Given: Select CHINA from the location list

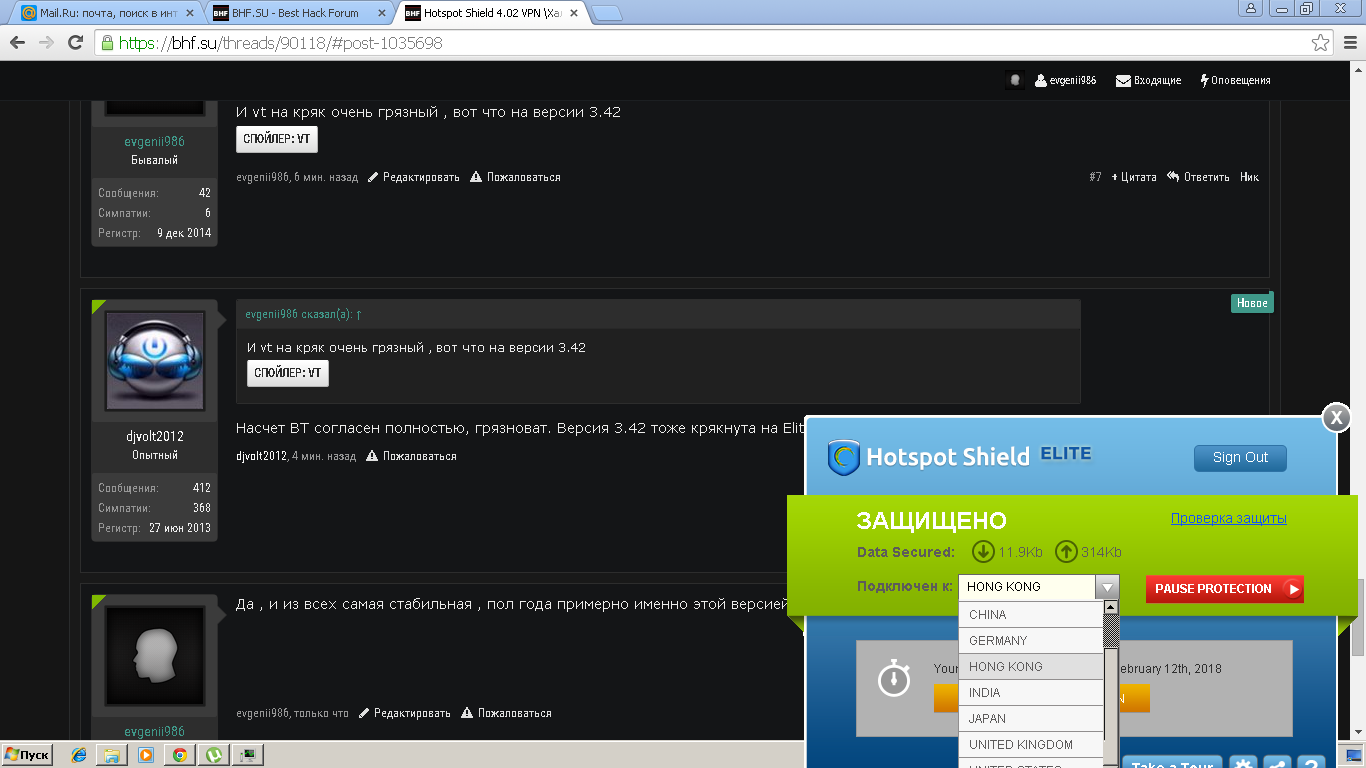Looking at the screenshot, I should [1030, 615].
